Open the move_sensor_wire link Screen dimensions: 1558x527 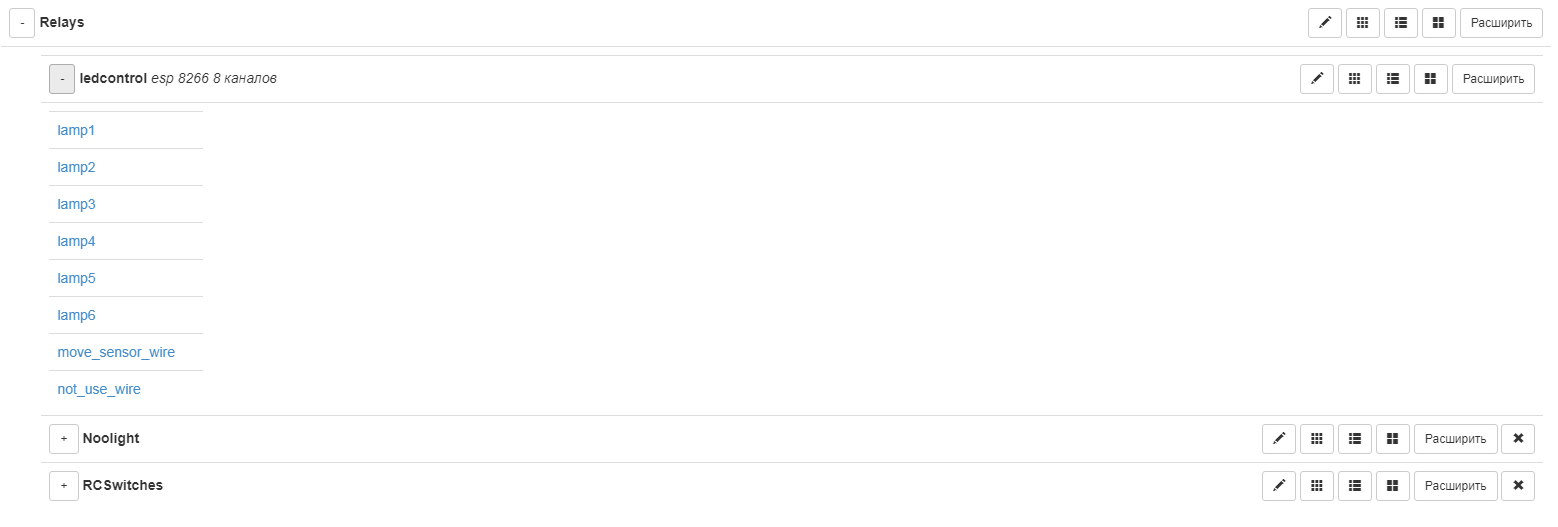click(x=116, y=352)
